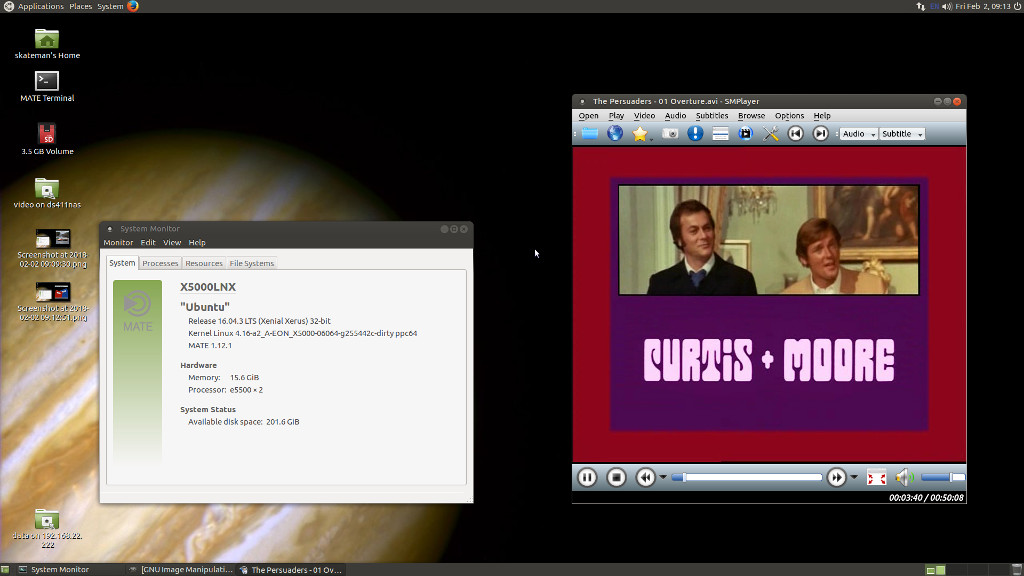Viewport: 1024px width, 576px height.
Task: Rewind the video with the backward button
Action: pyautogui.click(x=645, y=477)
